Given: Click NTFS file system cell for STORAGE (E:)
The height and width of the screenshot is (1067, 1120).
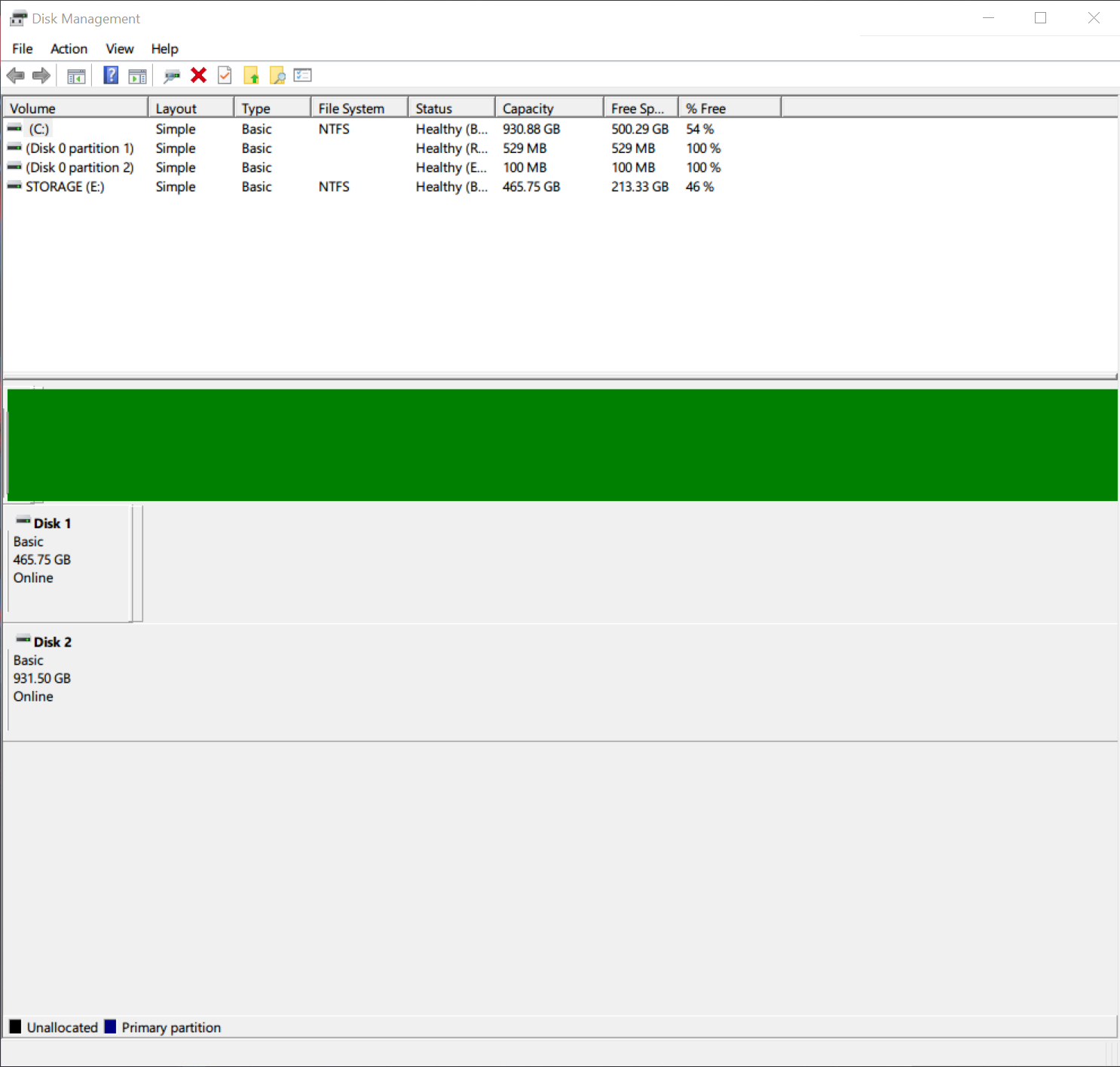Looking at the screenshot, I should point(334,187).
